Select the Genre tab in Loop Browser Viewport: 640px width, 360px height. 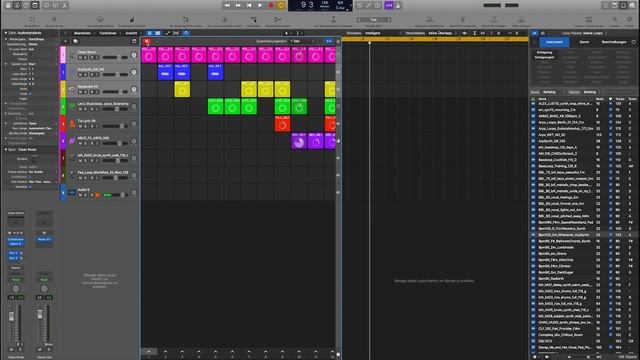584,42
